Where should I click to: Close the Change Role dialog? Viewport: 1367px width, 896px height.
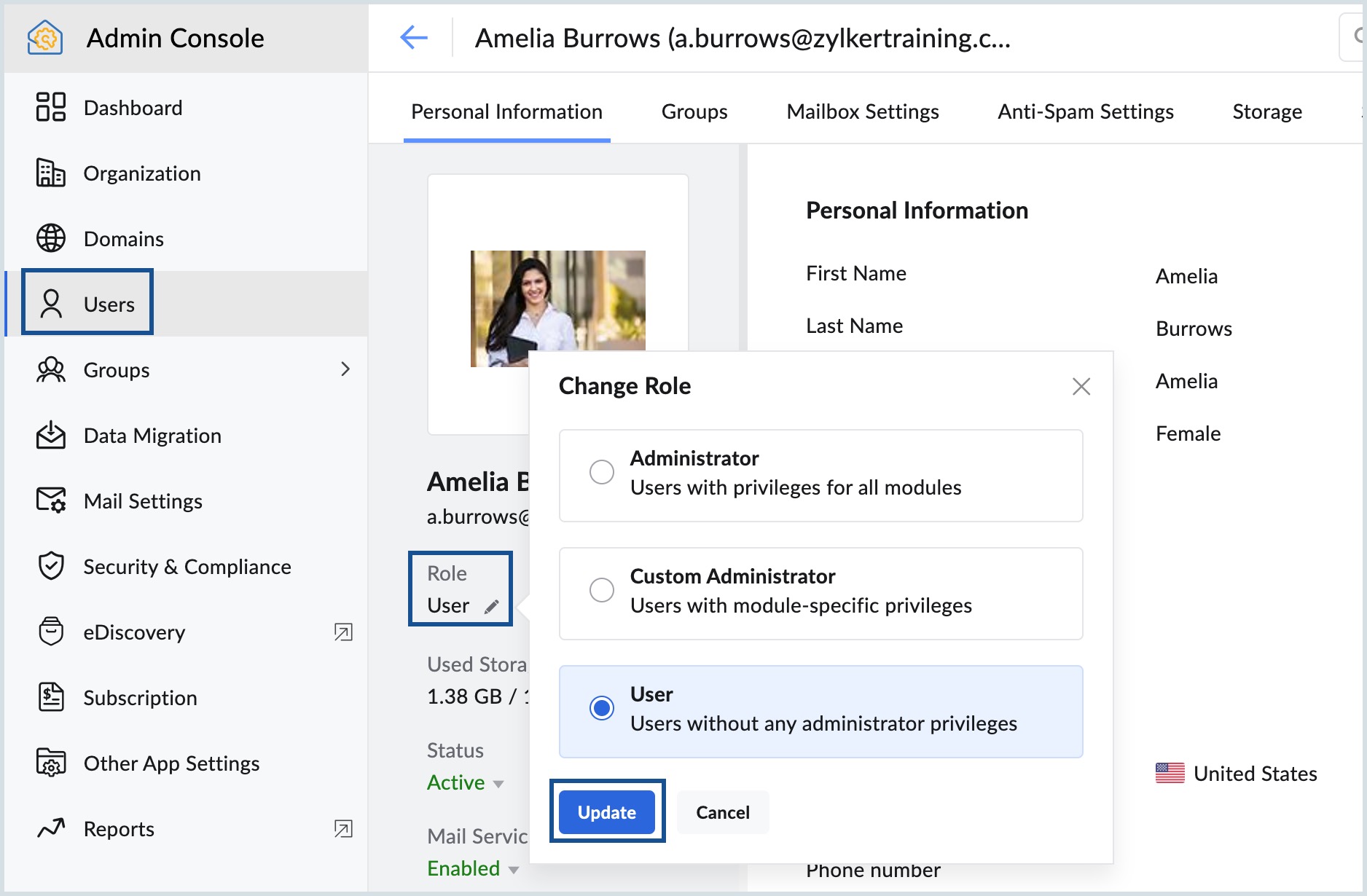click(1081, 386)
